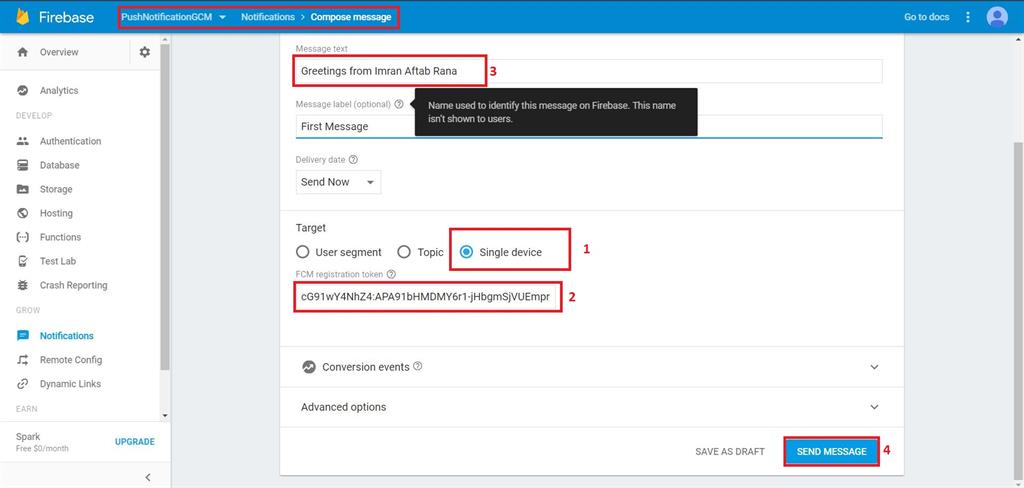Collapse the sidebar with left chevron
Screen dimensions: 1024x488
point(148,478)
